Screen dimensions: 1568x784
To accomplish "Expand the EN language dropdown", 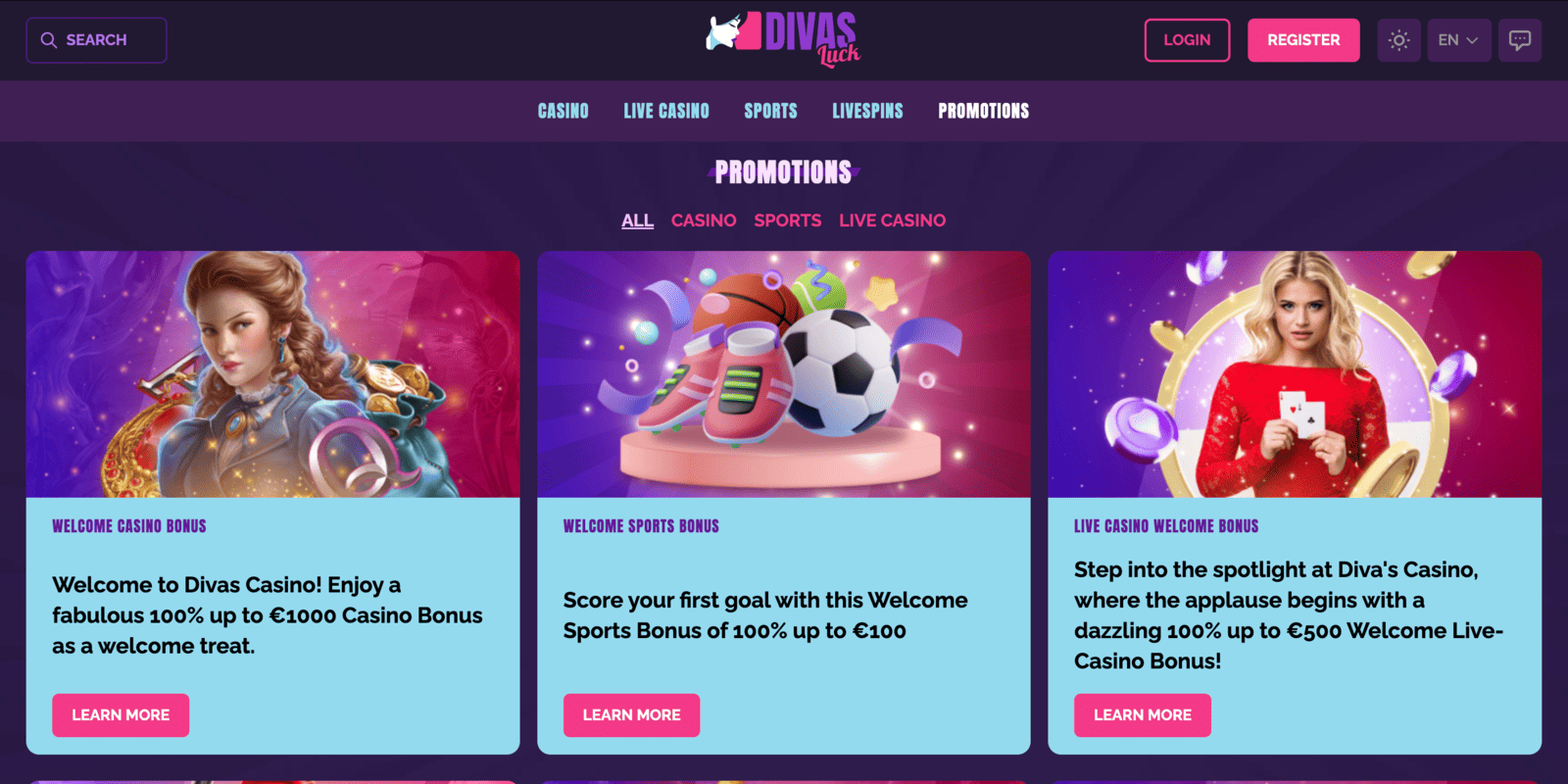I will coord(1459,40).
